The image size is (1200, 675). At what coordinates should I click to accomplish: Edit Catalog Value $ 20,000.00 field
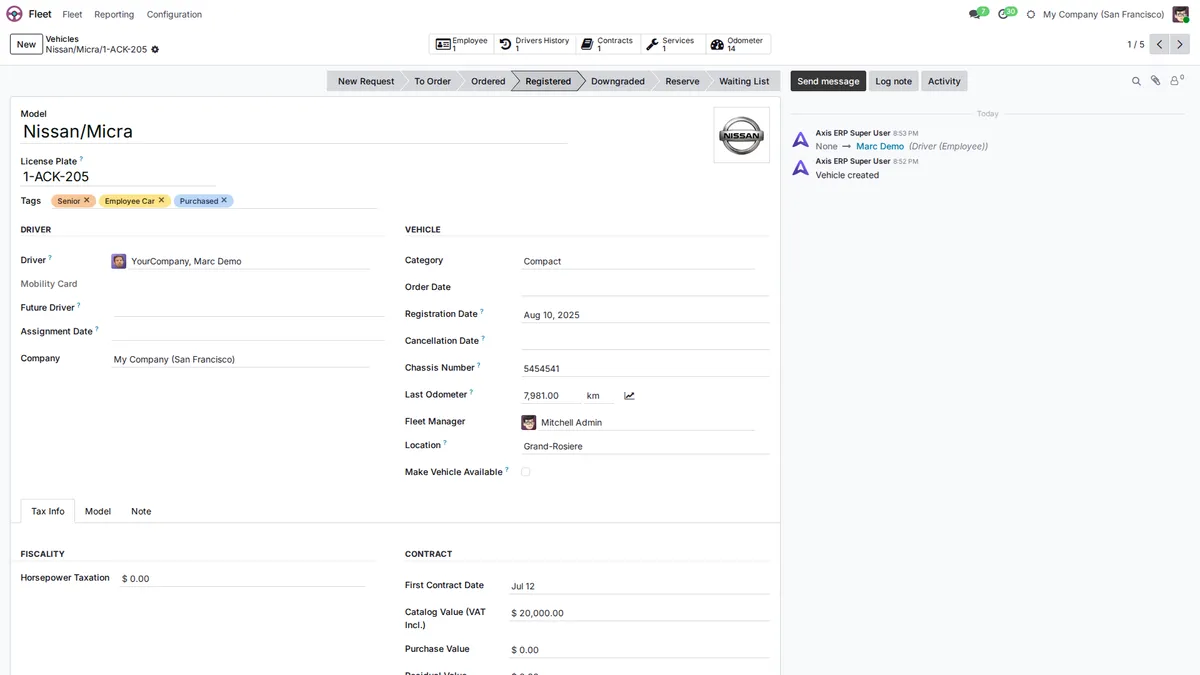(639, 613)
